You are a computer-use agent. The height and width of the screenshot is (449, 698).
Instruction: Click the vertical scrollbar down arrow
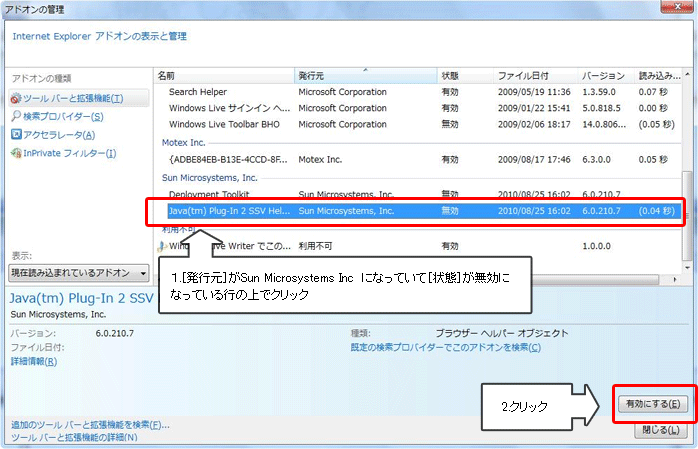pyautogui.click(x=687, y=267)
